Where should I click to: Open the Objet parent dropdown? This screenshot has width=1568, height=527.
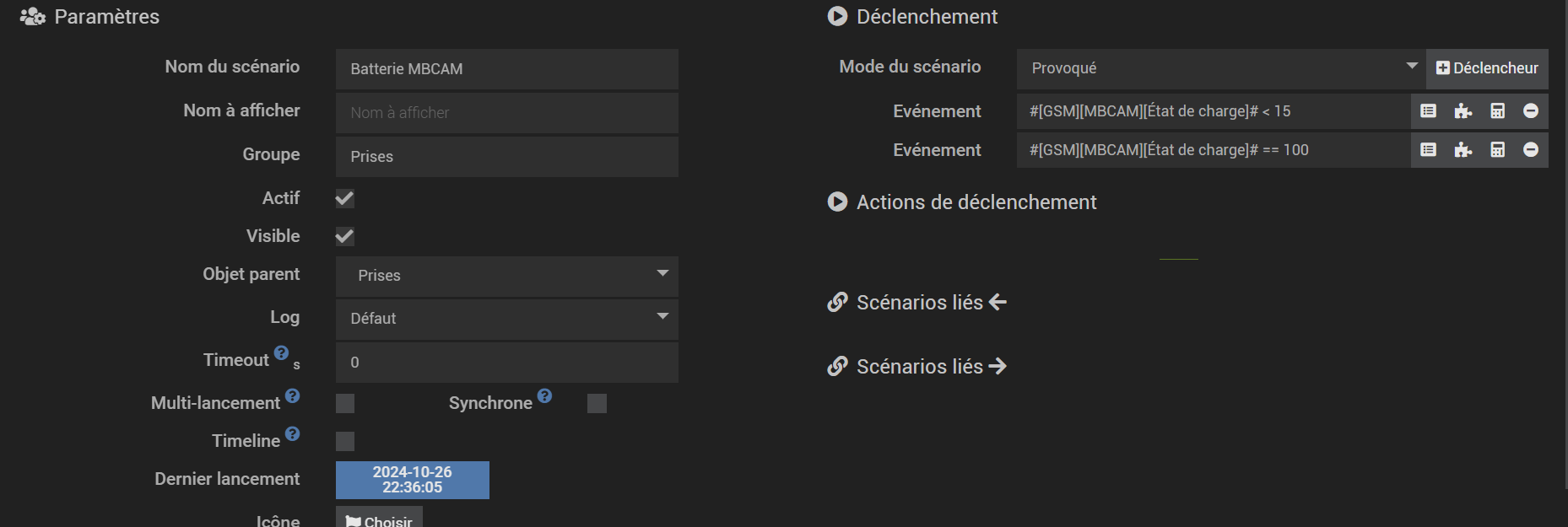[x=506, y=276]
